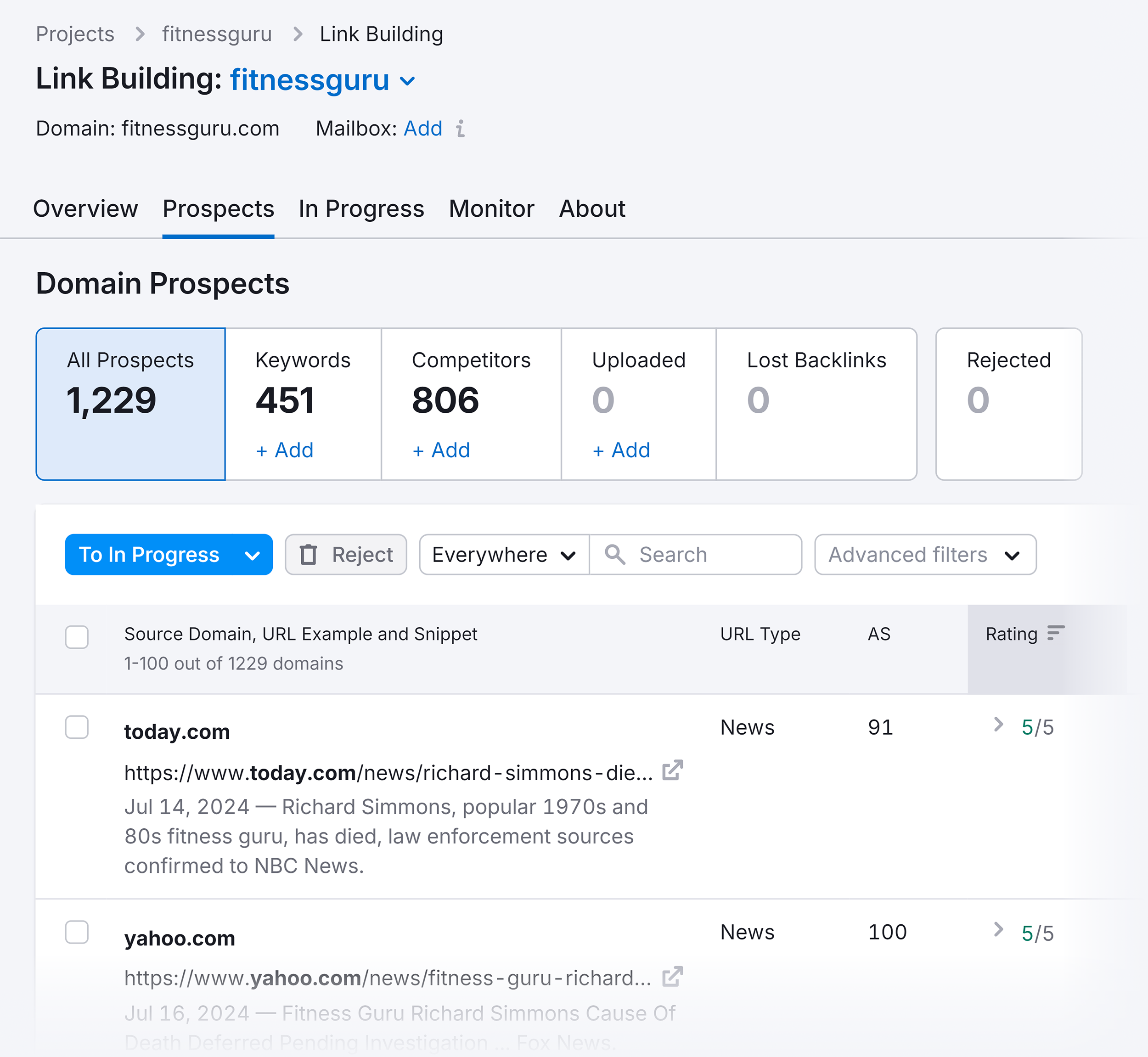
Task: Click the Reject button
Action: [346, 554]
